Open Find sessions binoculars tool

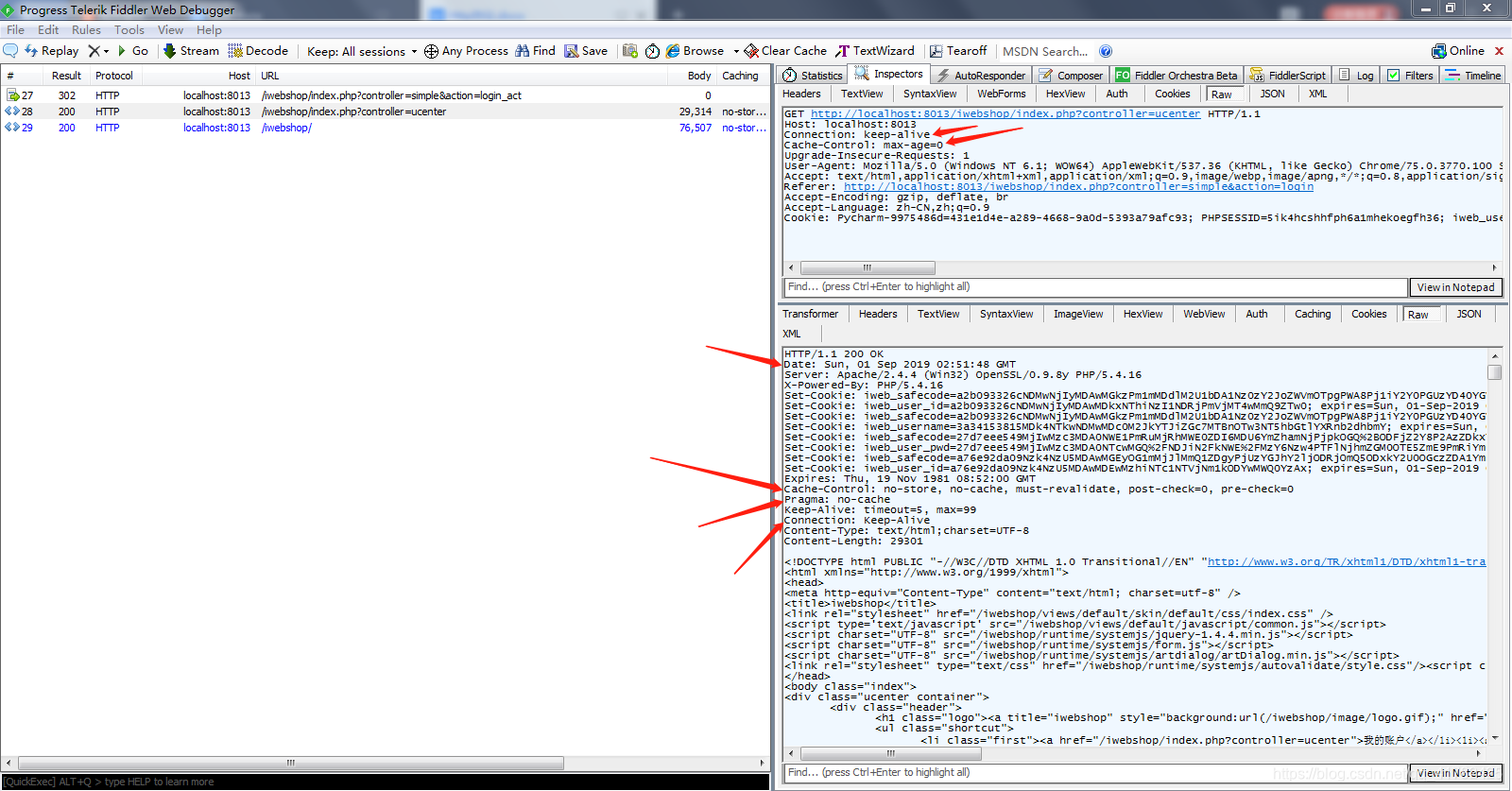(x=535, y=51)
